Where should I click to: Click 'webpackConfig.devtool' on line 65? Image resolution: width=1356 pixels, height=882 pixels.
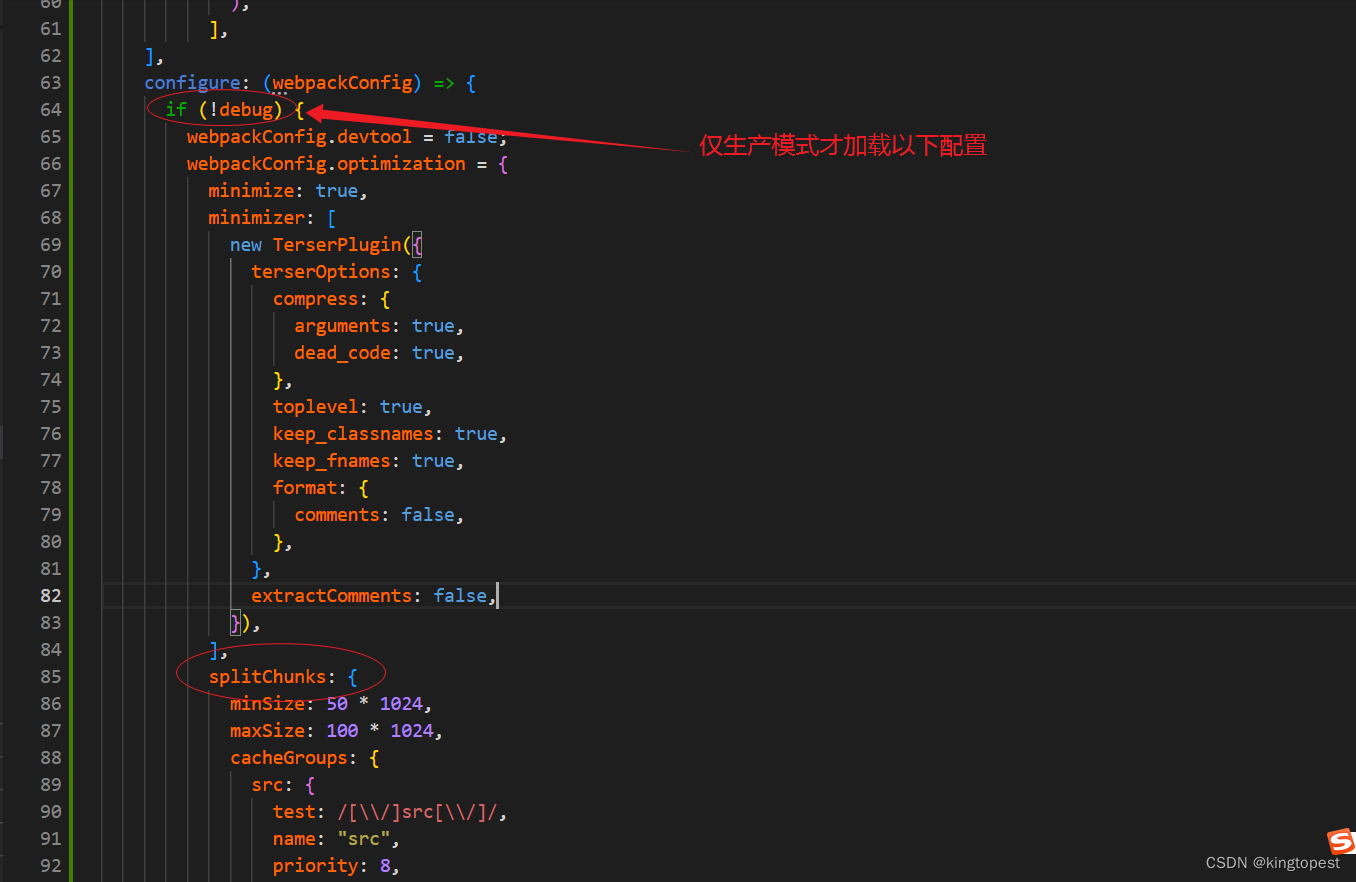[299, 136]
